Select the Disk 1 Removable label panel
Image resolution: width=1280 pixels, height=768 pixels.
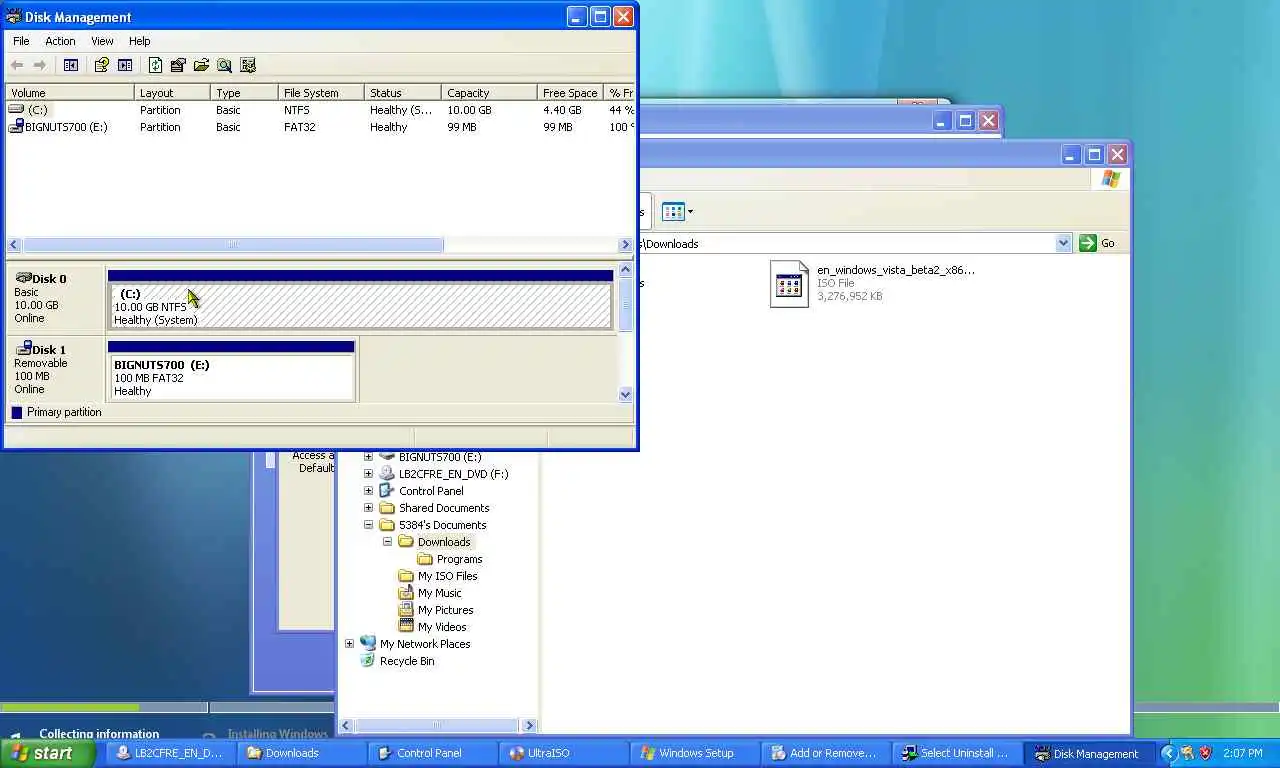coord(55,369)
